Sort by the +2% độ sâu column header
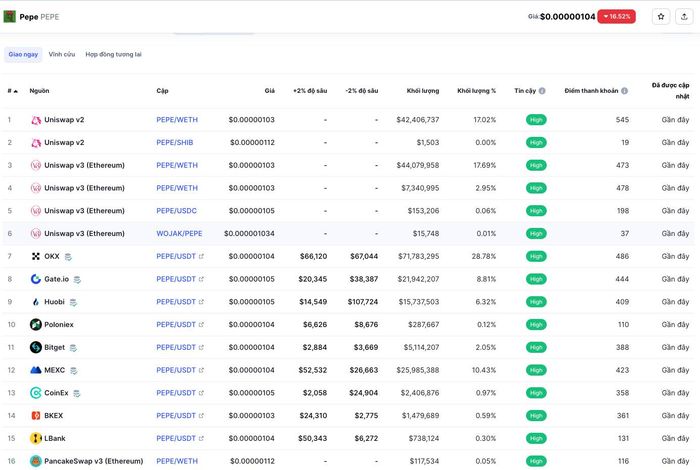This screenshot has width=700, height=470. coord(310,91)
